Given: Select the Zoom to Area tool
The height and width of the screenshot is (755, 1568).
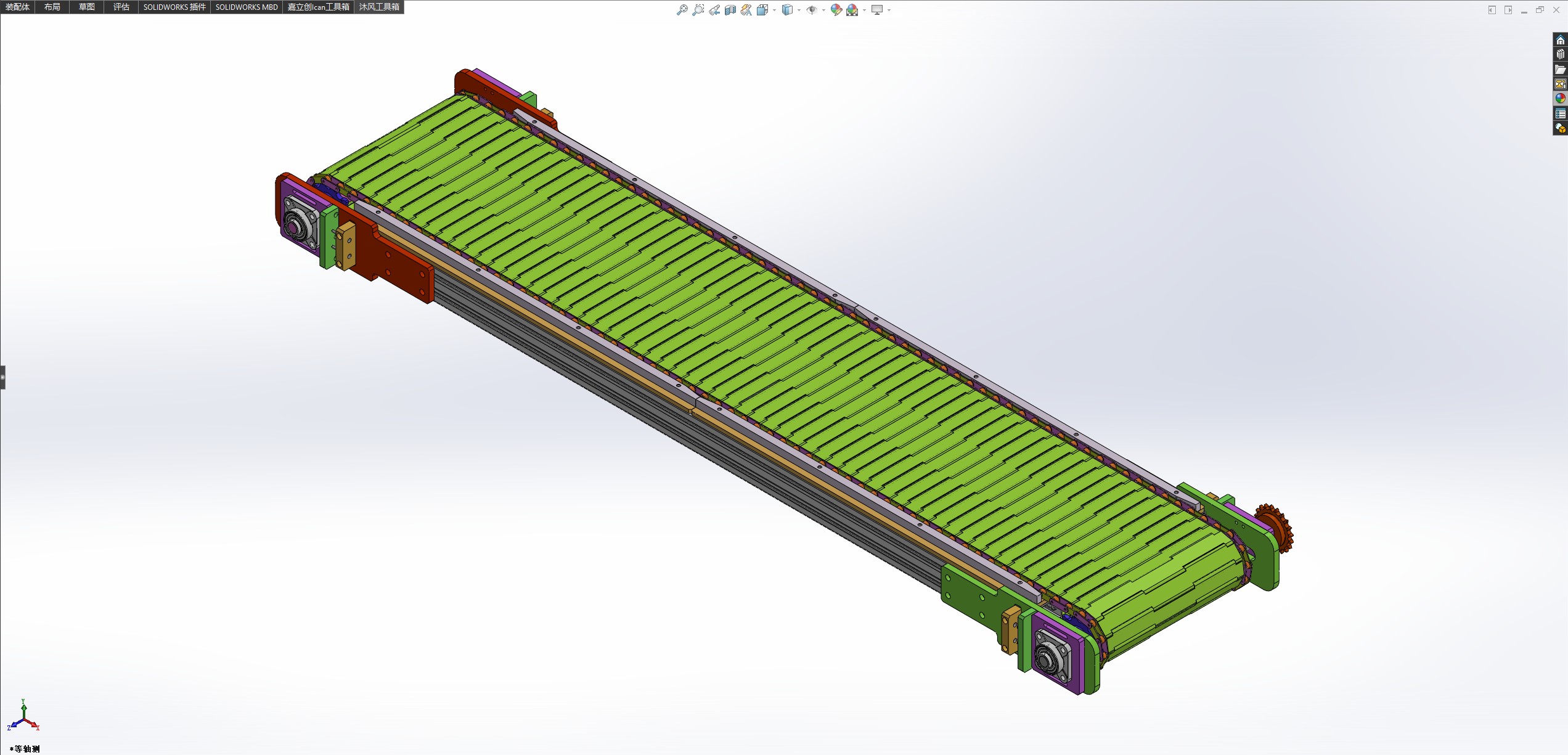Looking at the screenshot, I should pyautogui.click(x=698, y=10).
